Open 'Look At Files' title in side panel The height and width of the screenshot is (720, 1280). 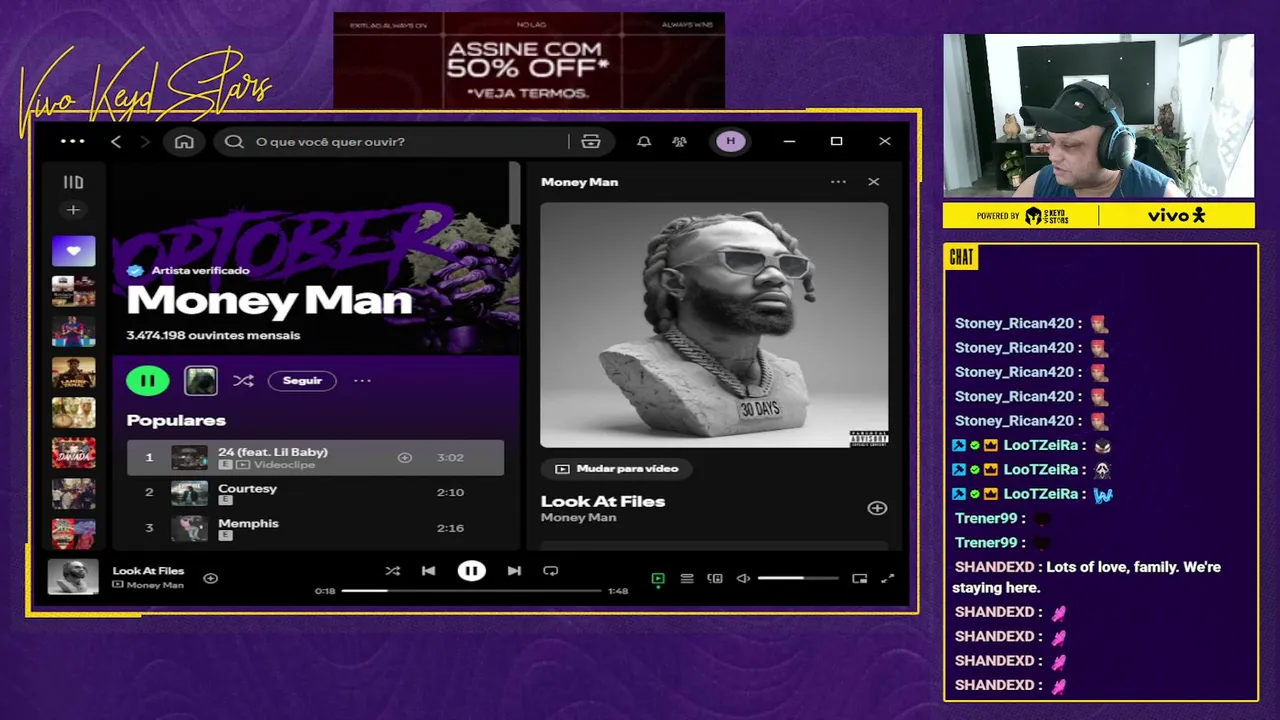pos(603,501)
